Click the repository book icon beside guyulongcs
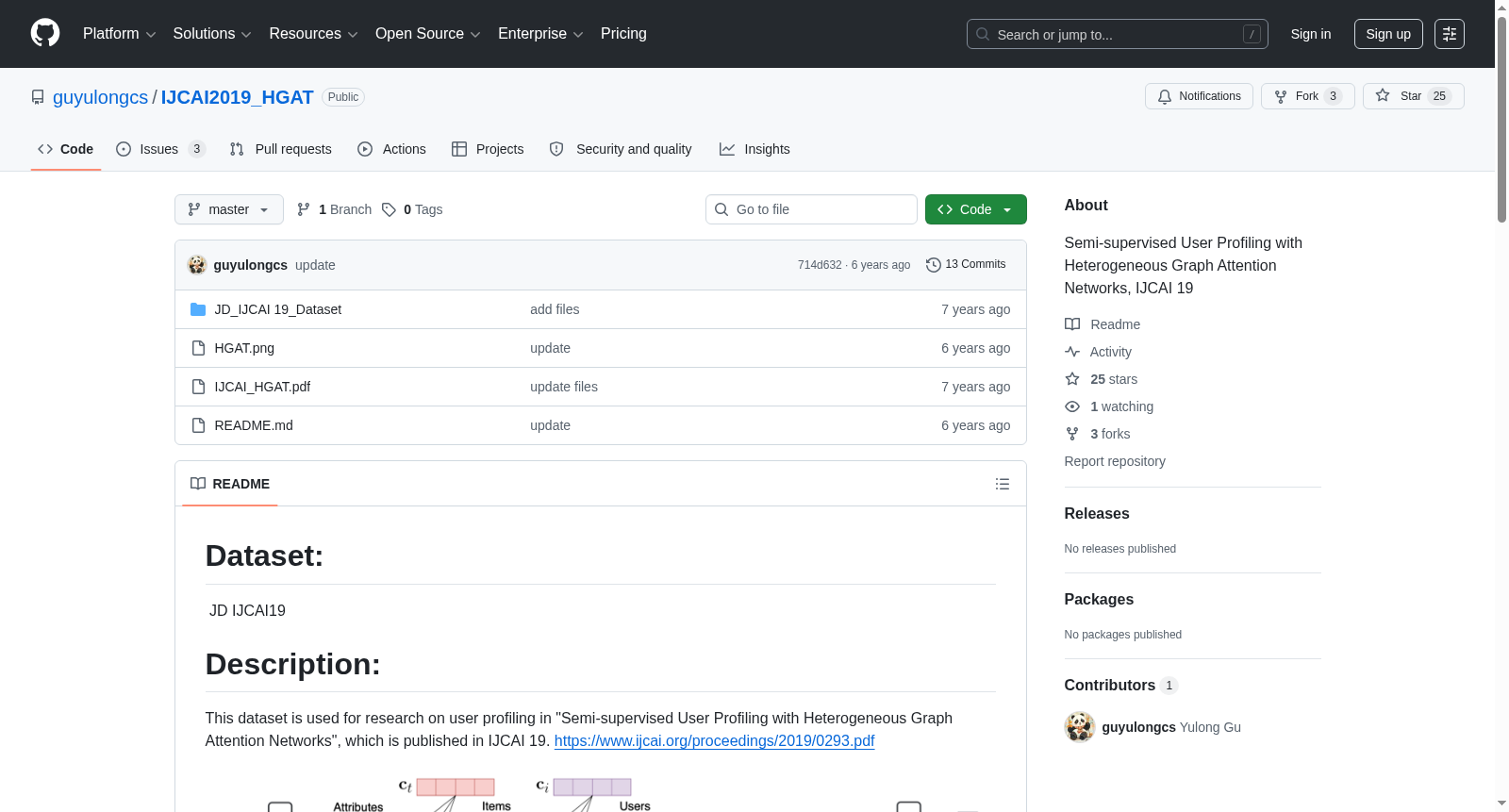 pyautogui.click(x=38, y=97)
